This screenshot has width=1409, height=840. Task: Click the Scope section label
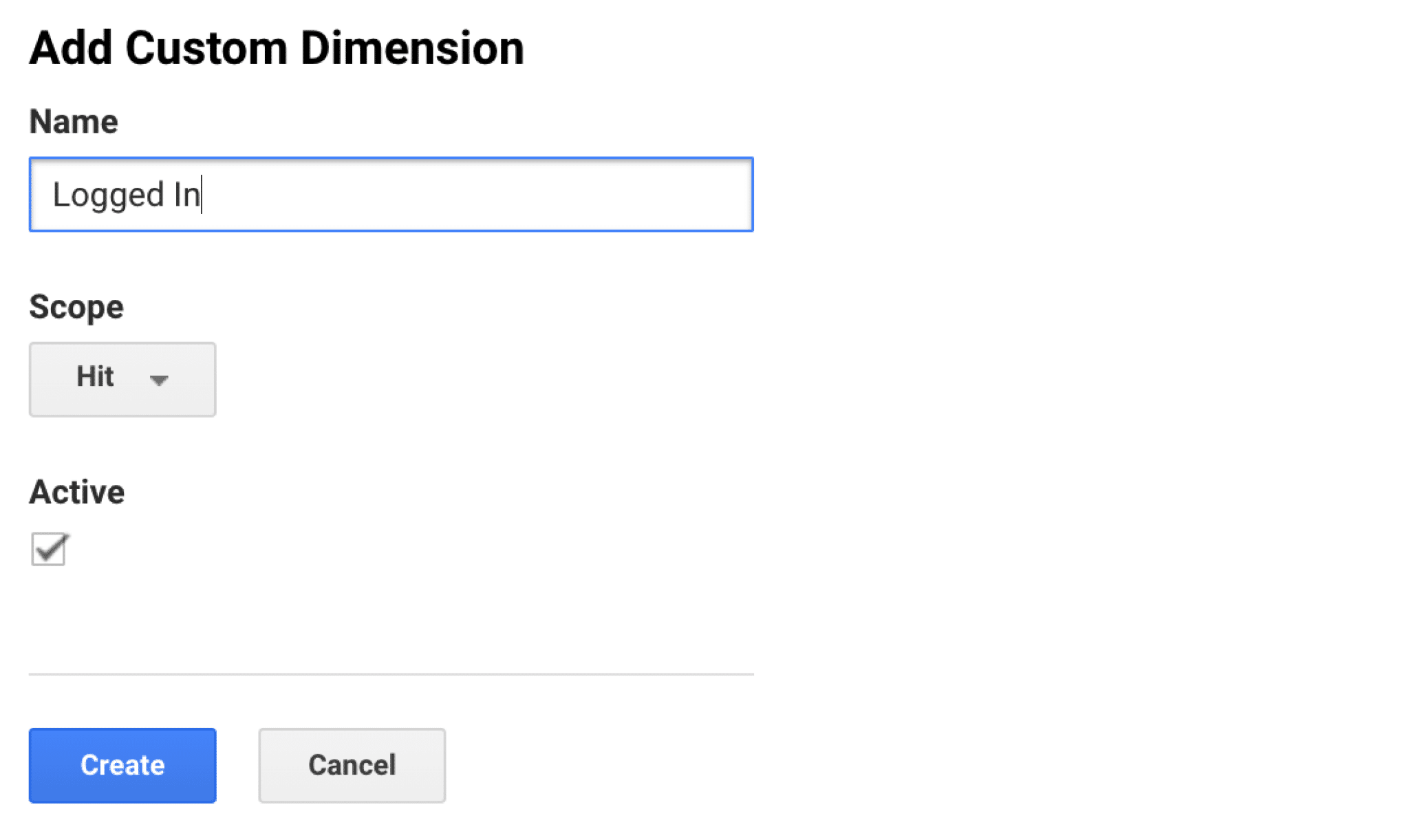tap(76, 307)
